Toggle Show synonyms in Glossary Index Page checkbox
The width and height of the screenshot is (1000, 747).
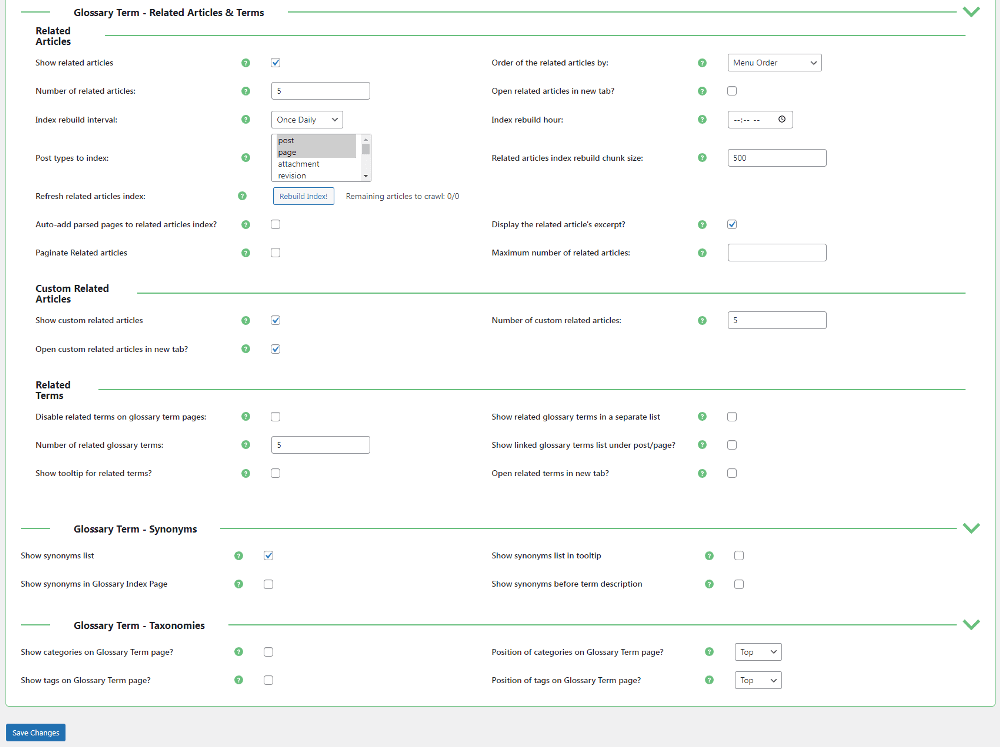click(268, 584)
